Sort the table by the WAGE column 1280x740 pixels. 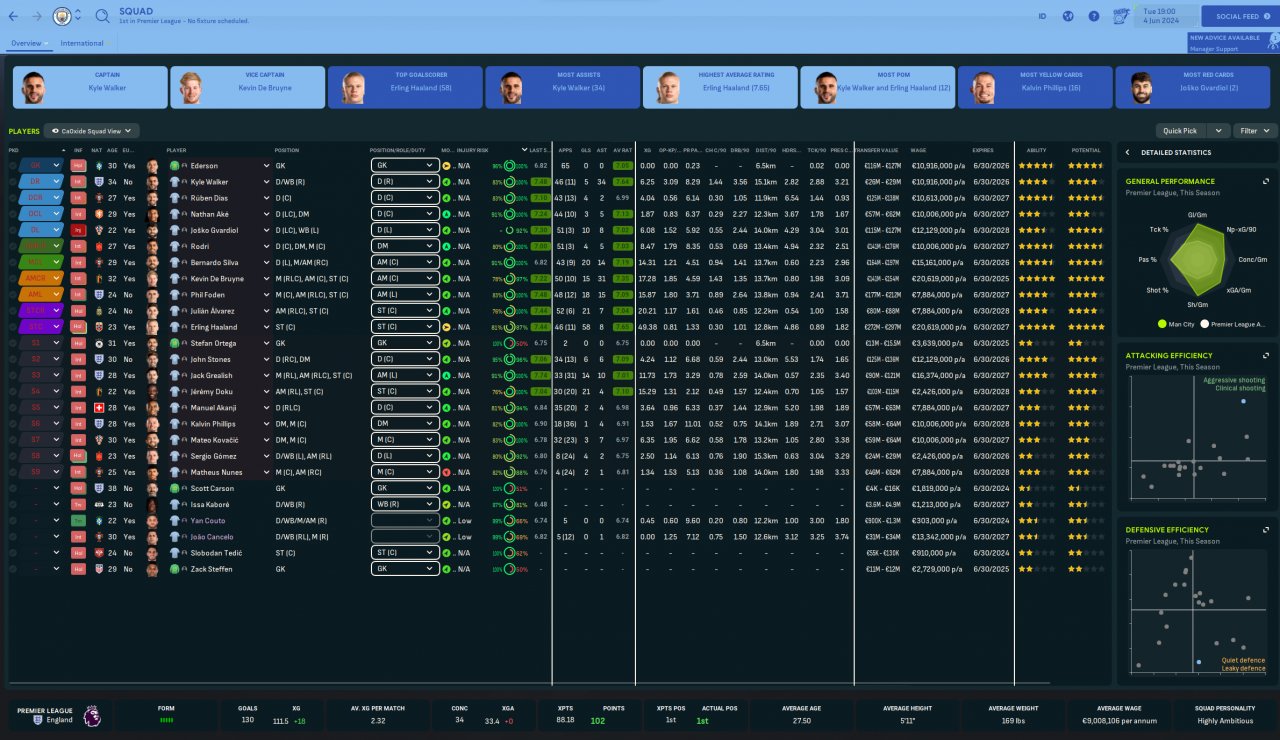coord(919,150)
